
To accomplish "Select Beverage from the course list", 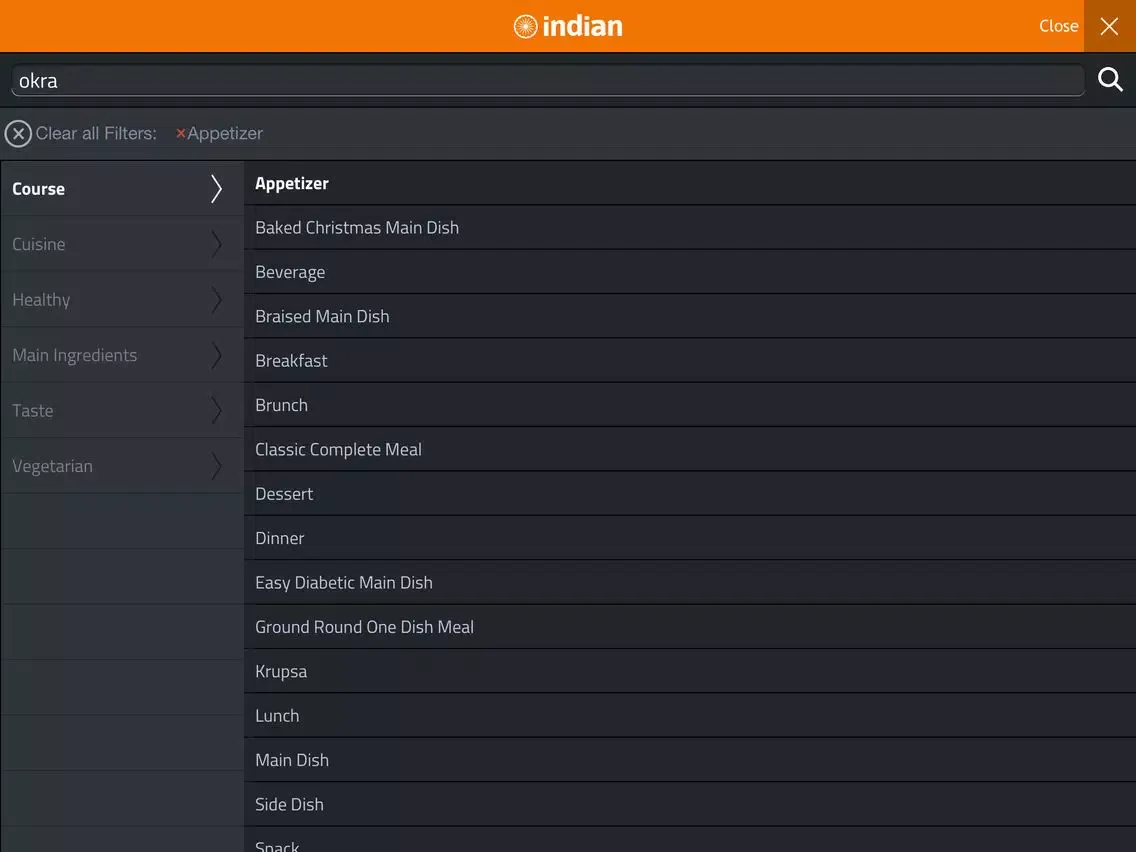I will tap(290, 272).
